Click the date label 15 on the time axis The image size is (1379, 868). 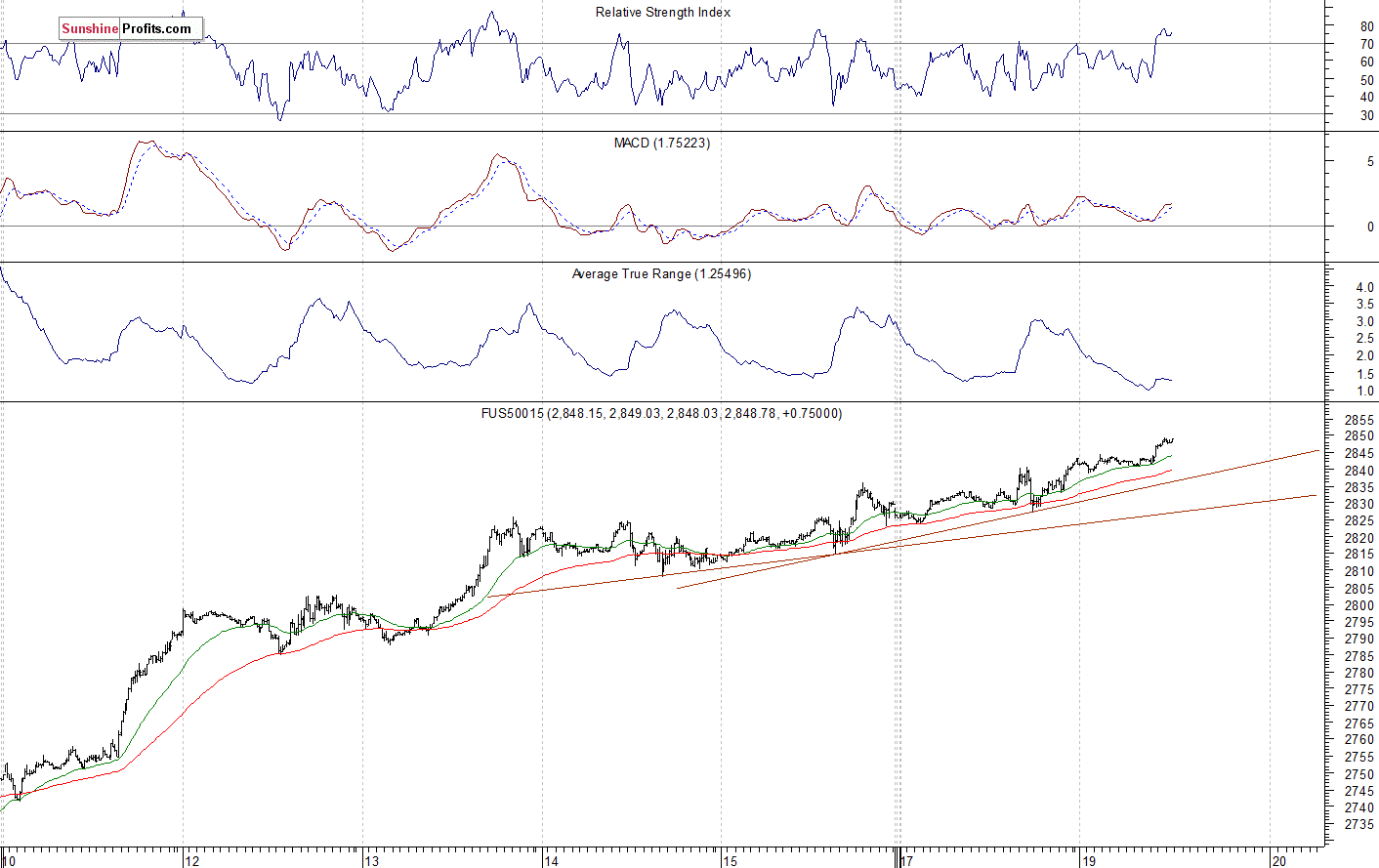(731, 860)
